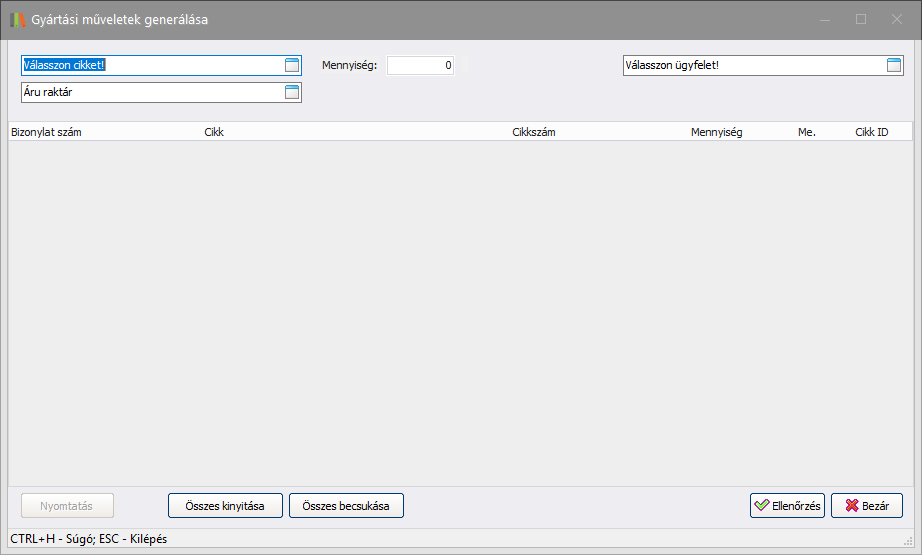Click the Me. column header
922x555 pixels.
coord(807,132)
